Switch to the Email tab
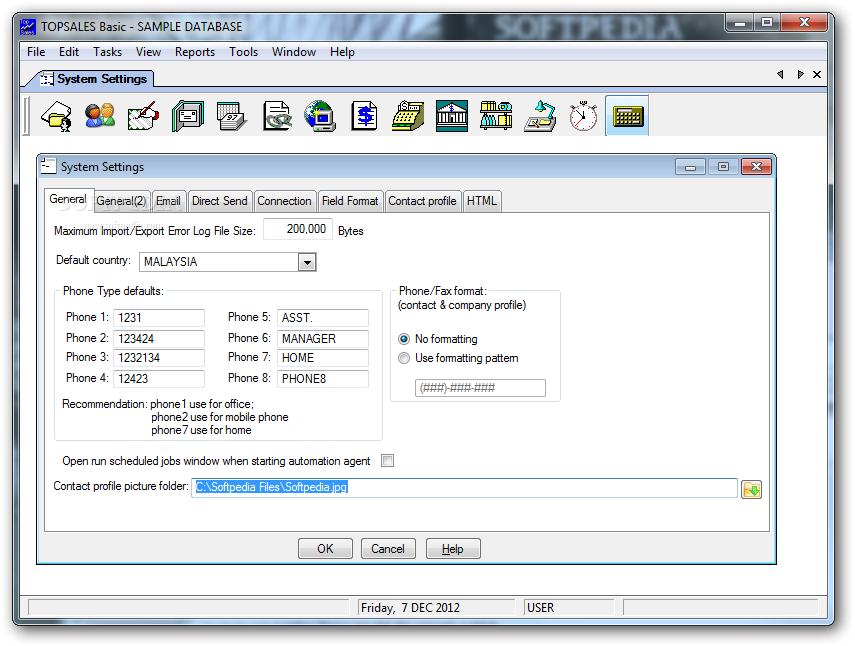This screenshot has width=855, height=646. coord(168,201)
